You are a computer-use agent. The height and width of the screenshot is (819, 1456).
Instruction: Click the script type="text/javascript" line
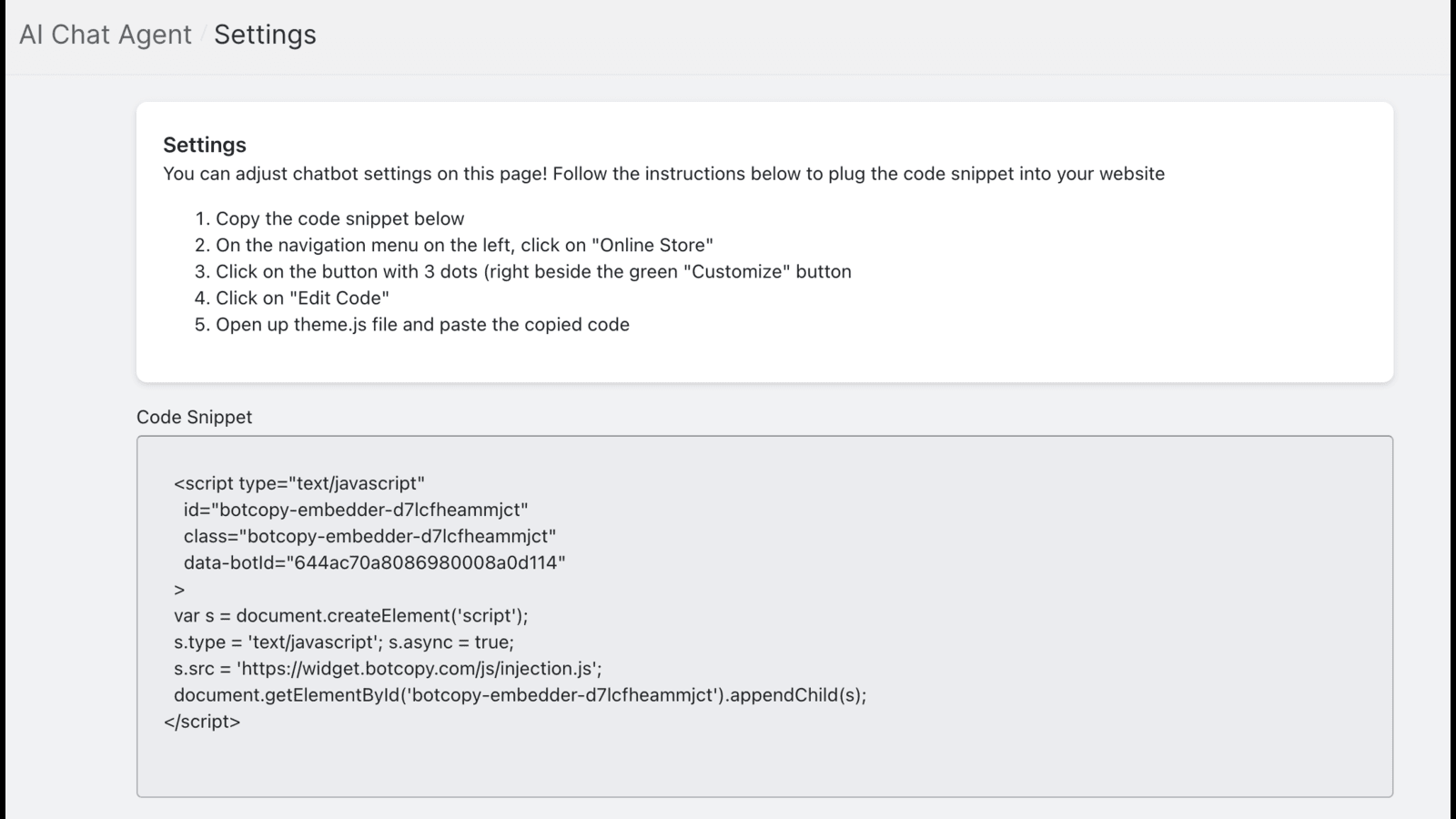pyautogui.click(x=299, y=483)
